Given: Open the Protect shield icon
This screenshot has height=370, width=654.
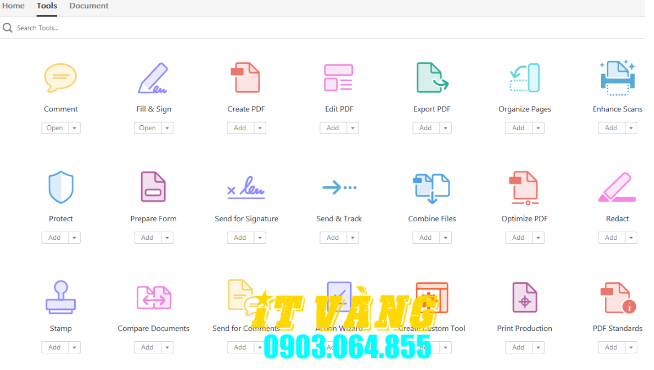Looking at the screenshot, I should (x=61, y=187).
